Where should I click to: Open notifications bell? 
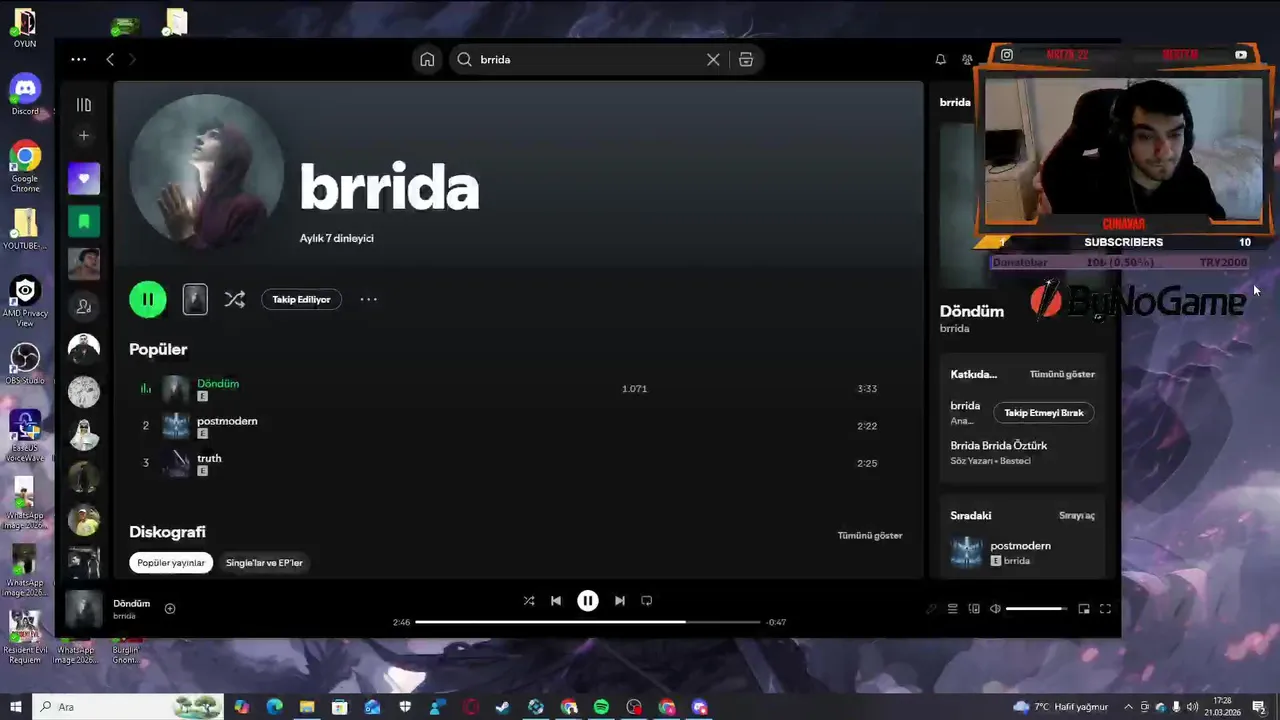[940, 59]
